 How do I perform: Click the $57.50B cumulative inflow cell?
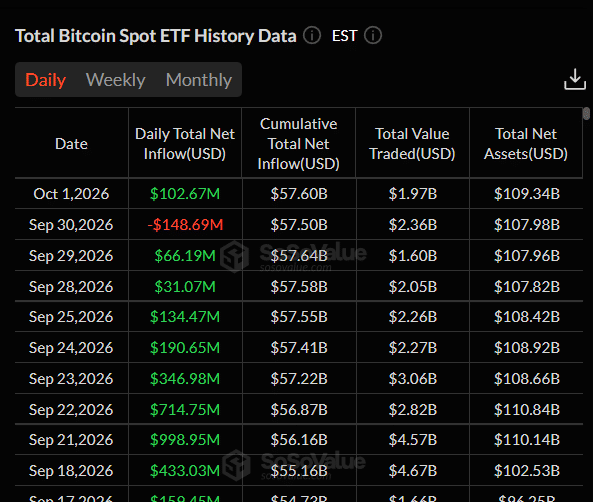point(299,225)
